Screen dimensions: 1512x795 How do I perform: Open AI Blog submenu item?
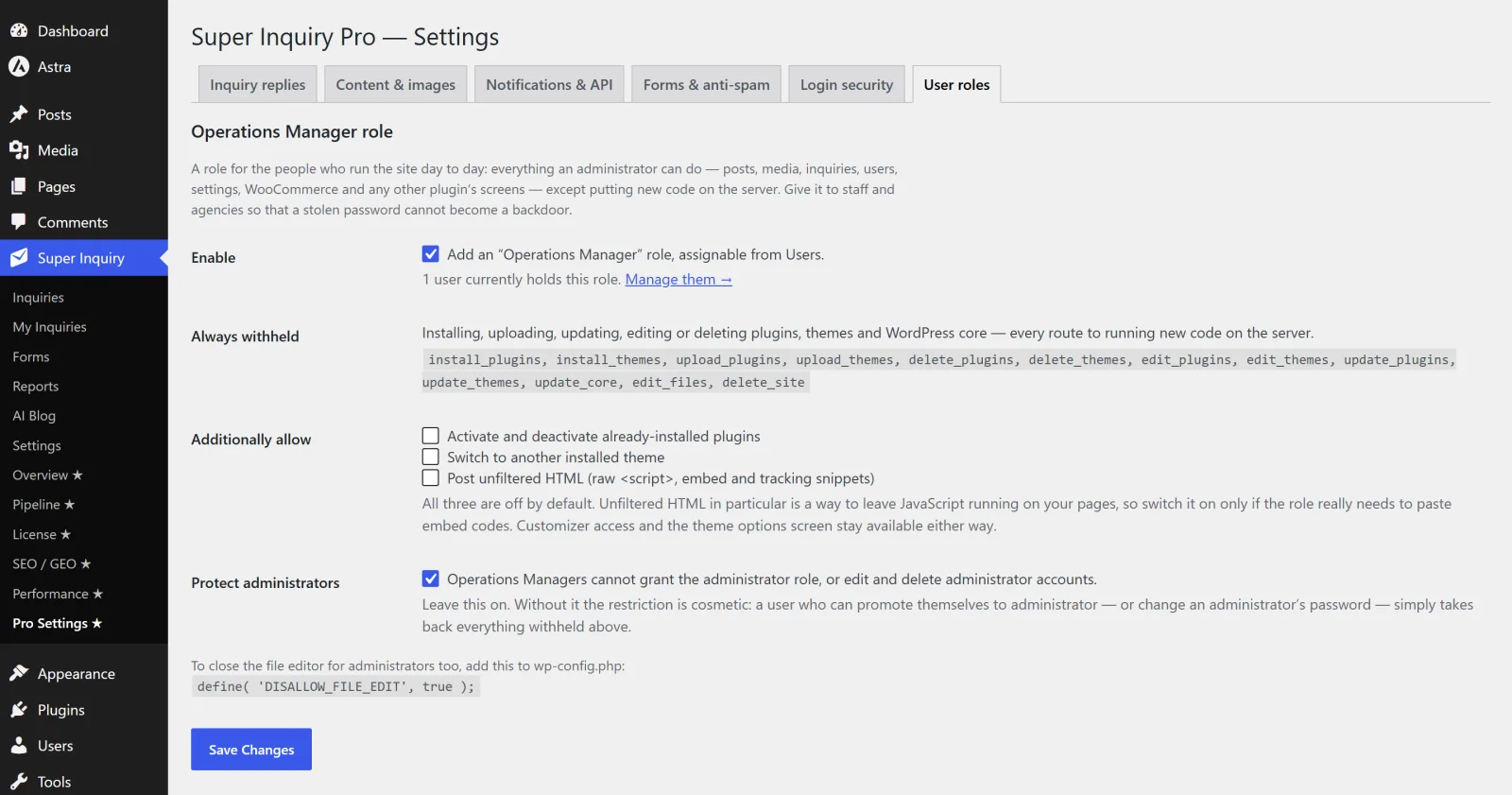(x=34, y=416)
